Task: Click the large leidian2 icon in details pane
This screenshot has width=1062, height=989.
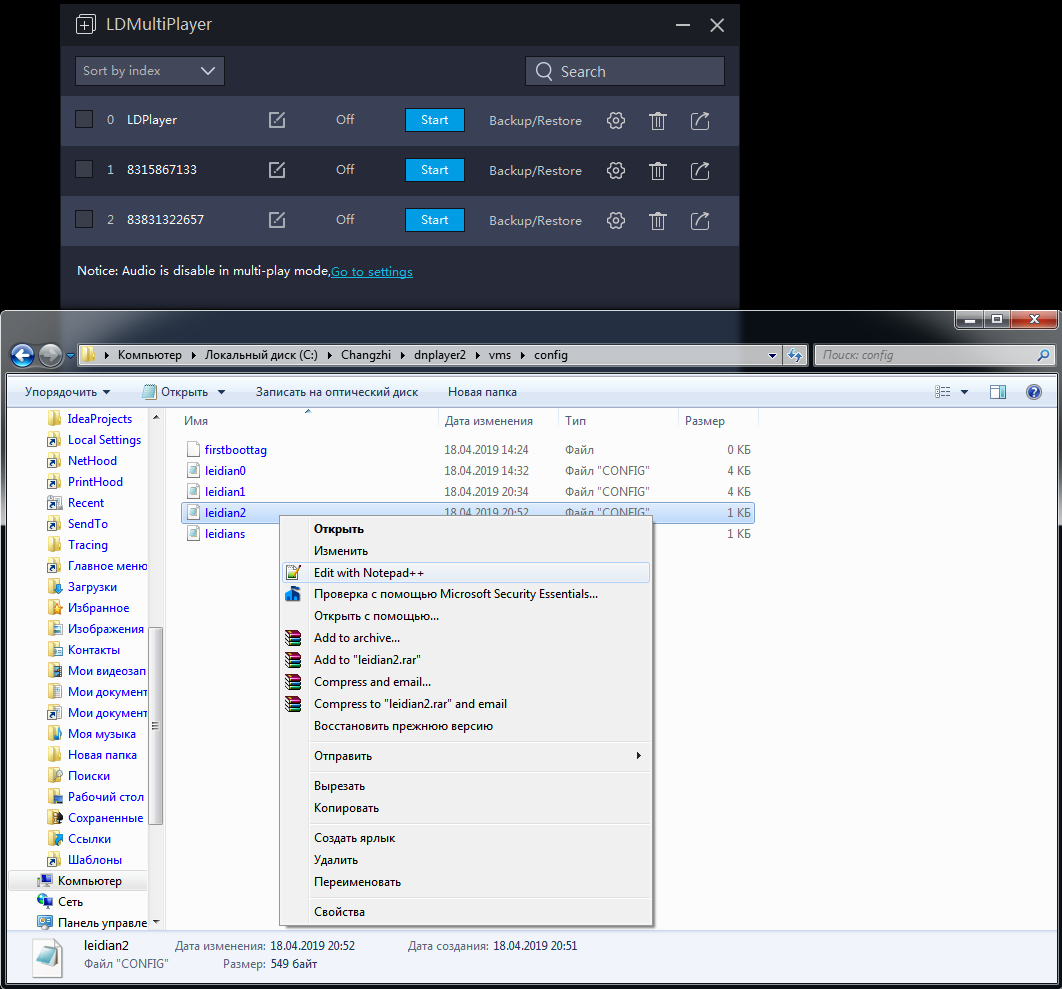Action: pyautogui.click(x=48, y=956)
